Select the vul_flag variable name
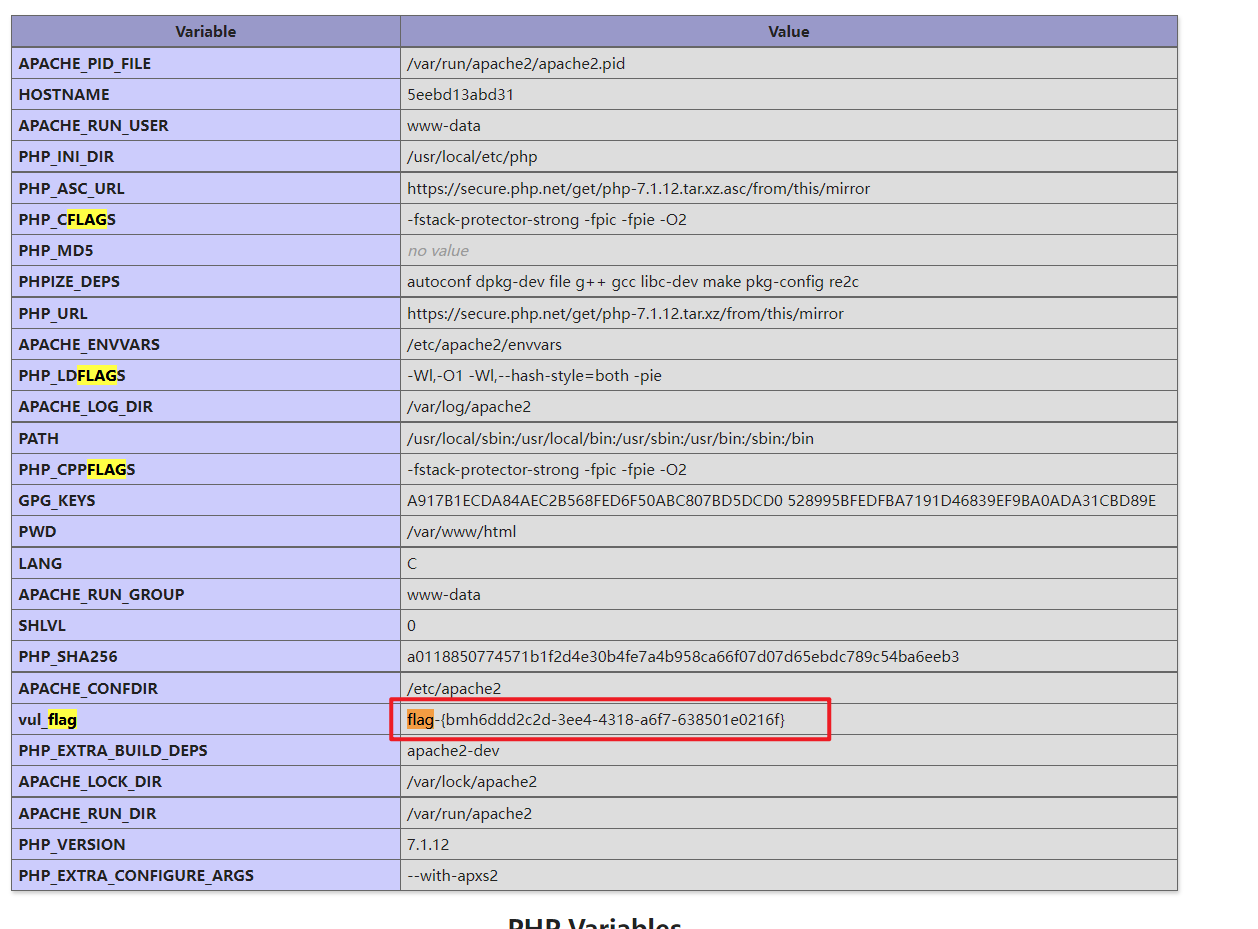1258x929 pixels. pos(48,719)
